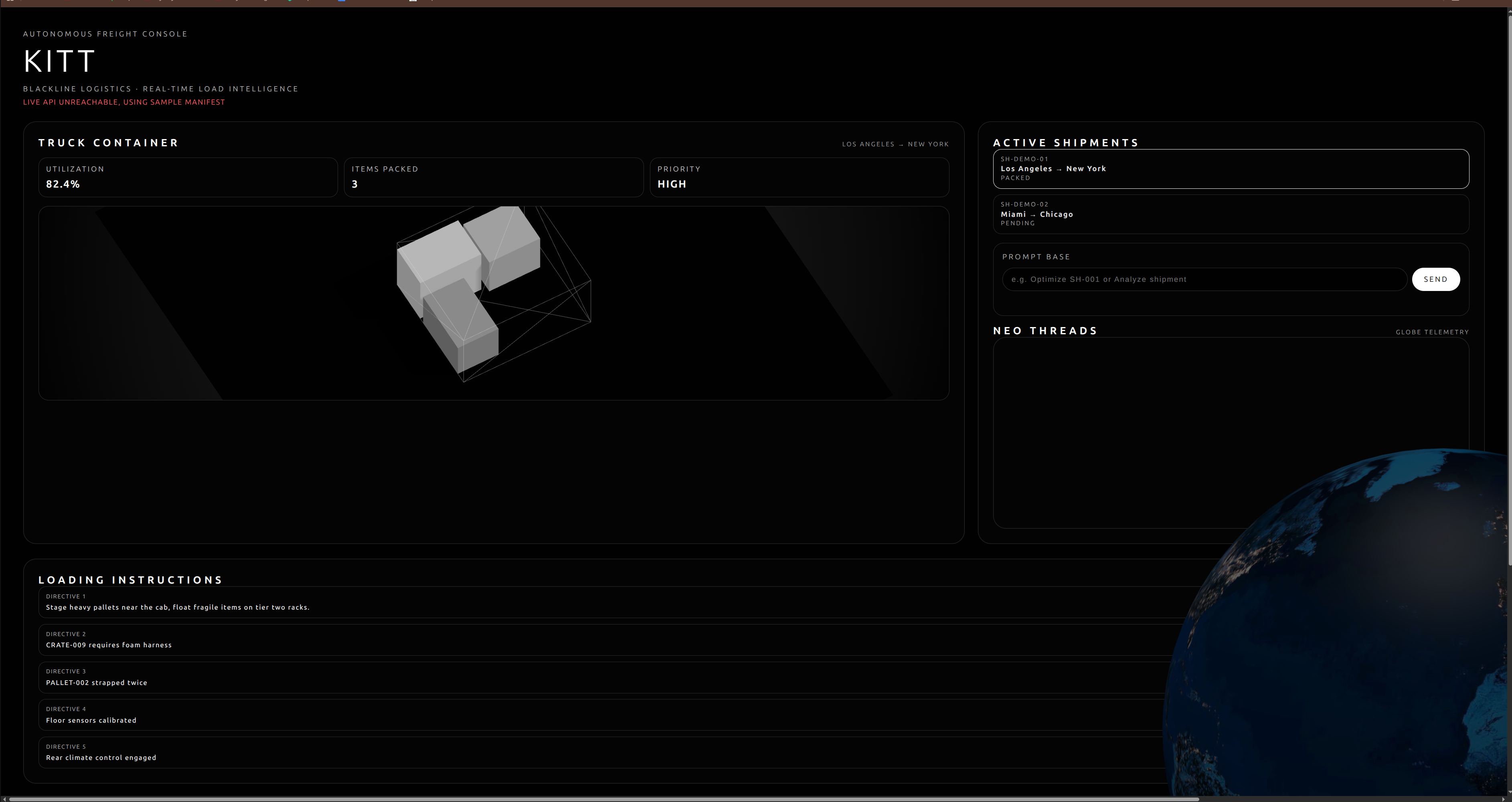
Task: Click the Globe Telemetry label
Action: click(1431, 332)
